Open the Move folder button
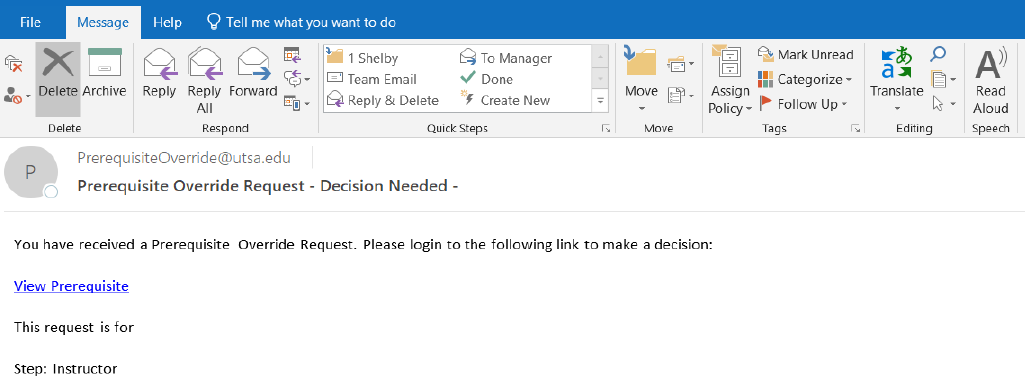 [x=641, y=79]
